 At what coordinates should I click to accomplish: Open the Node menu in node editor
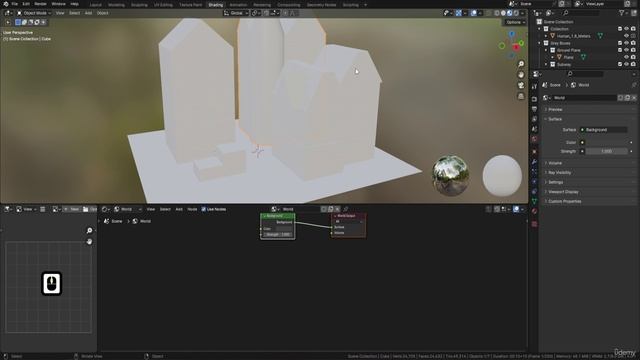coord(192,209)
